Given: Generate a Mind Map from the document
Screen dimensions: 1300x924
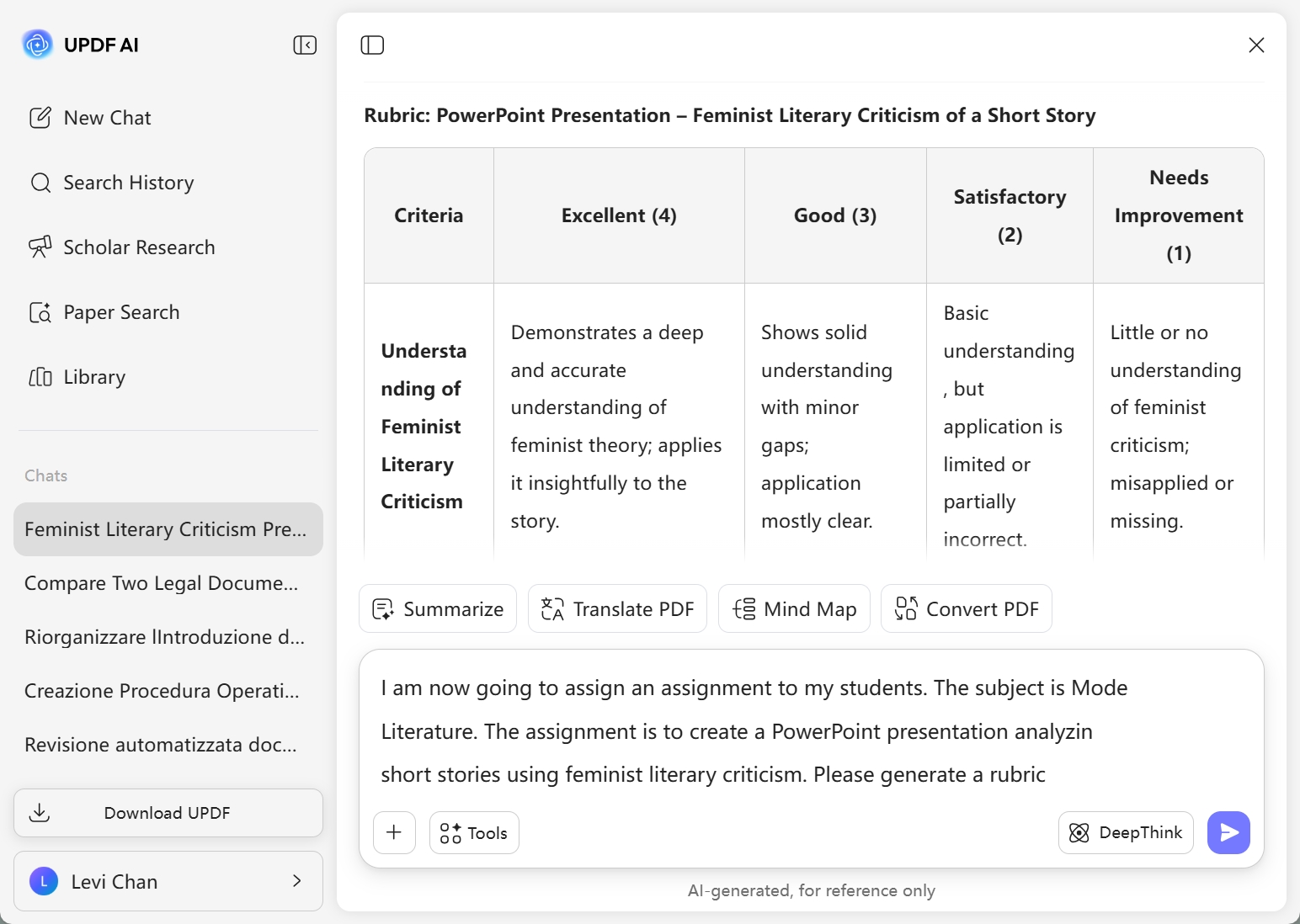Looking at the screenshot, I should coord(794,608).
